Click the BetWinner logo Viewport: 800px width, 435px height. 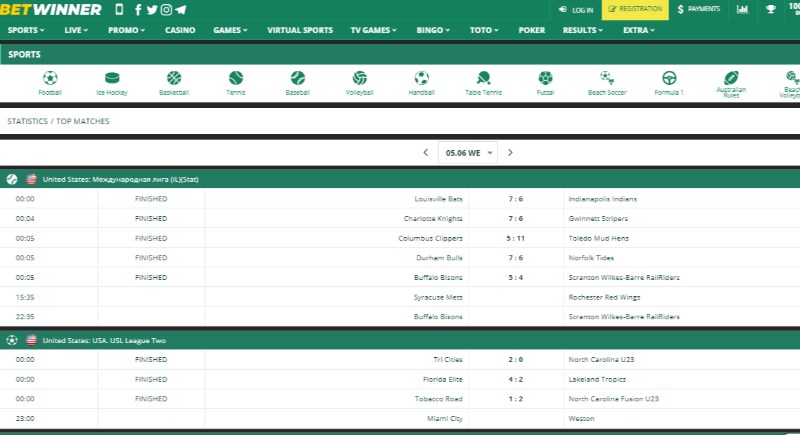[x=51, y=9]
